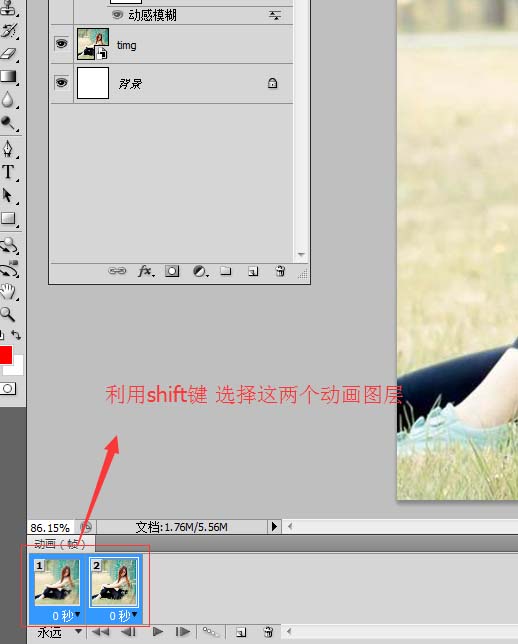Add a layer mask from Layers panel
Image resolution: width=518 pixels, height=644 pixels.
click(x=172, y=271)
